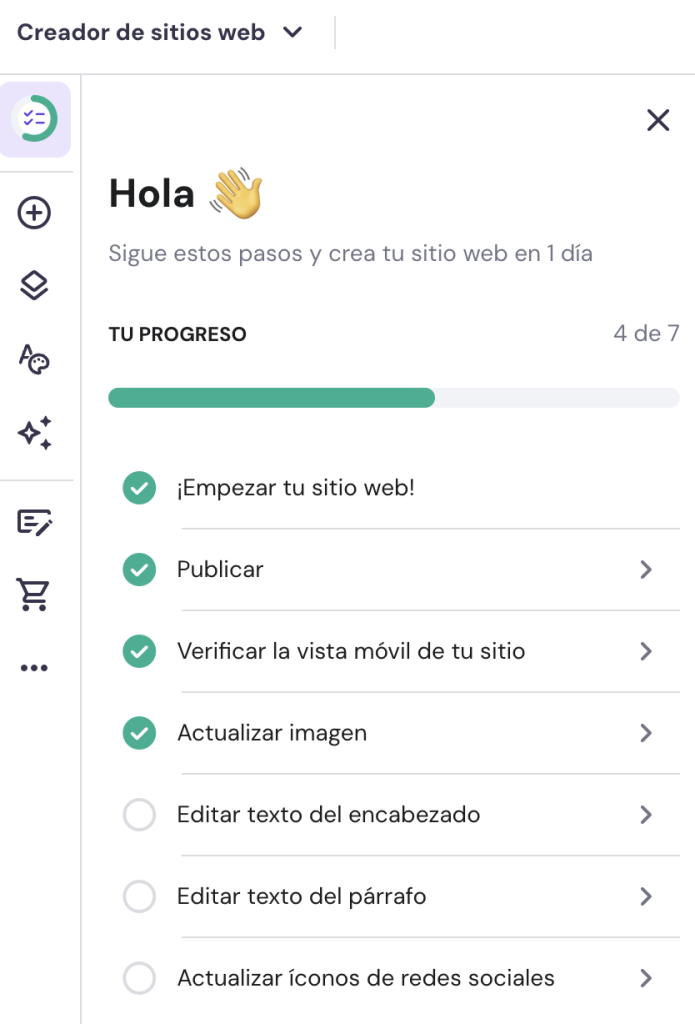Open the 'Creador de sitios web' dropdown
Image resolution: width=695 pixels, height=1024 pixels.
pos(291,32)
